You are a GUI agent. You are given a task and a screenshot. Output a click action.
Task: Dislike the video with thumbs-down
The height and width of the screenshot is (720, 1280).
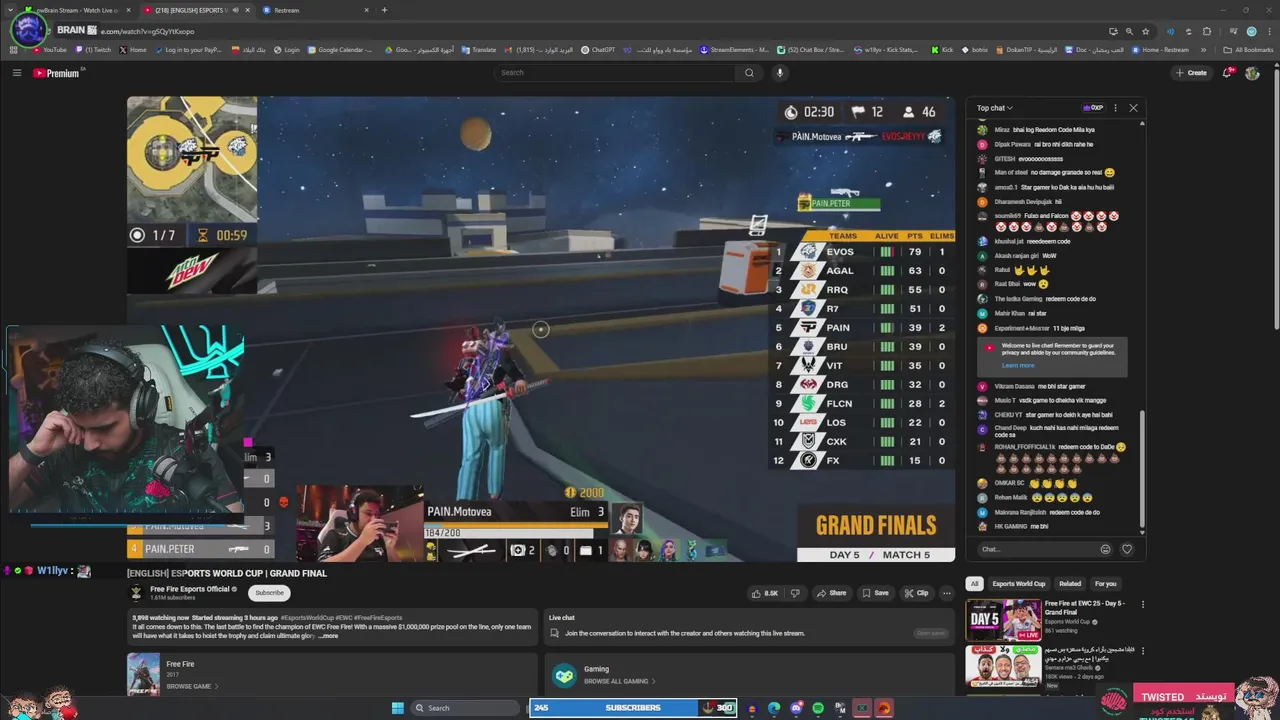795,593
